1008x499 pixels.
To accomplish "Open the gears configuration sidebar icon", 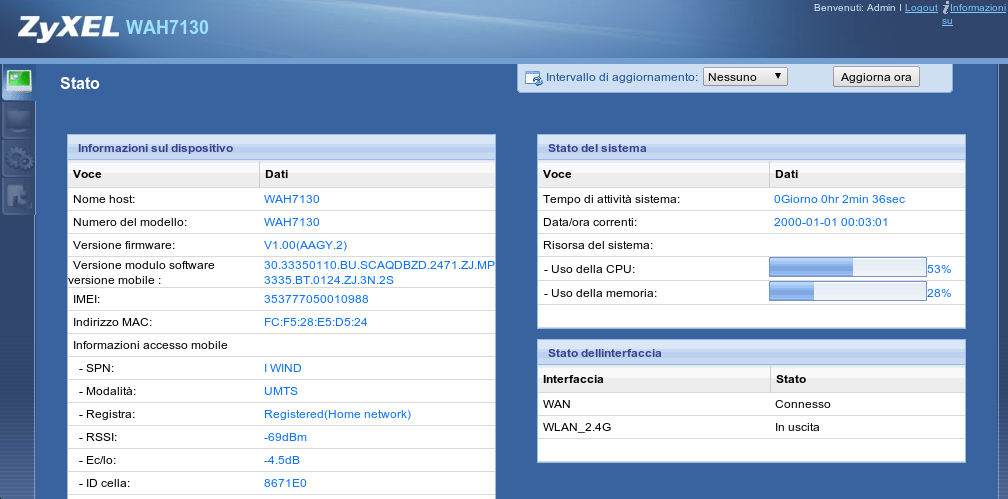I will click(x=19, y=158).
